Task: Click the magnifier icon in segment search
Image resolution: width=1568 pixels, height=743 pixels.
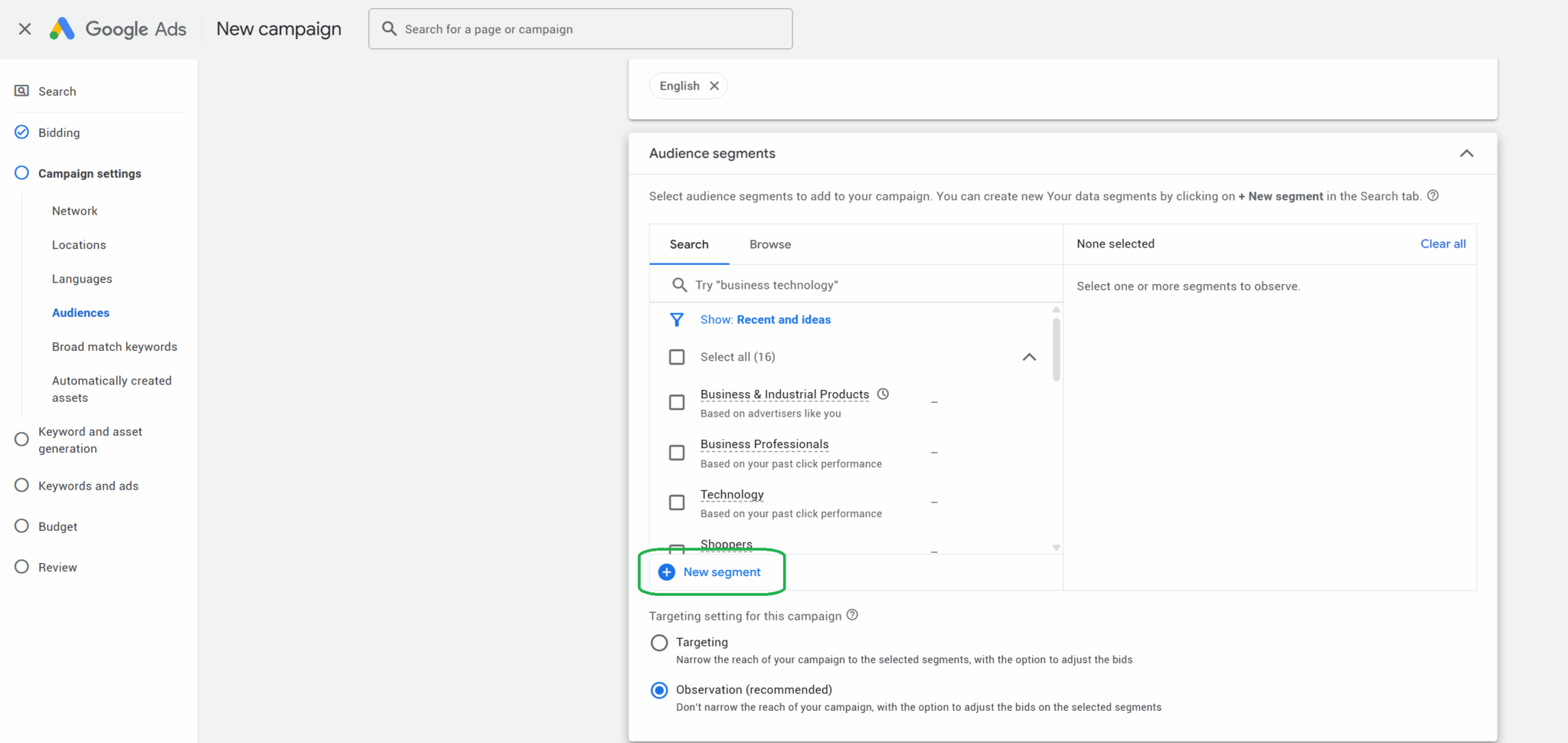Action: tap(679, 285)
